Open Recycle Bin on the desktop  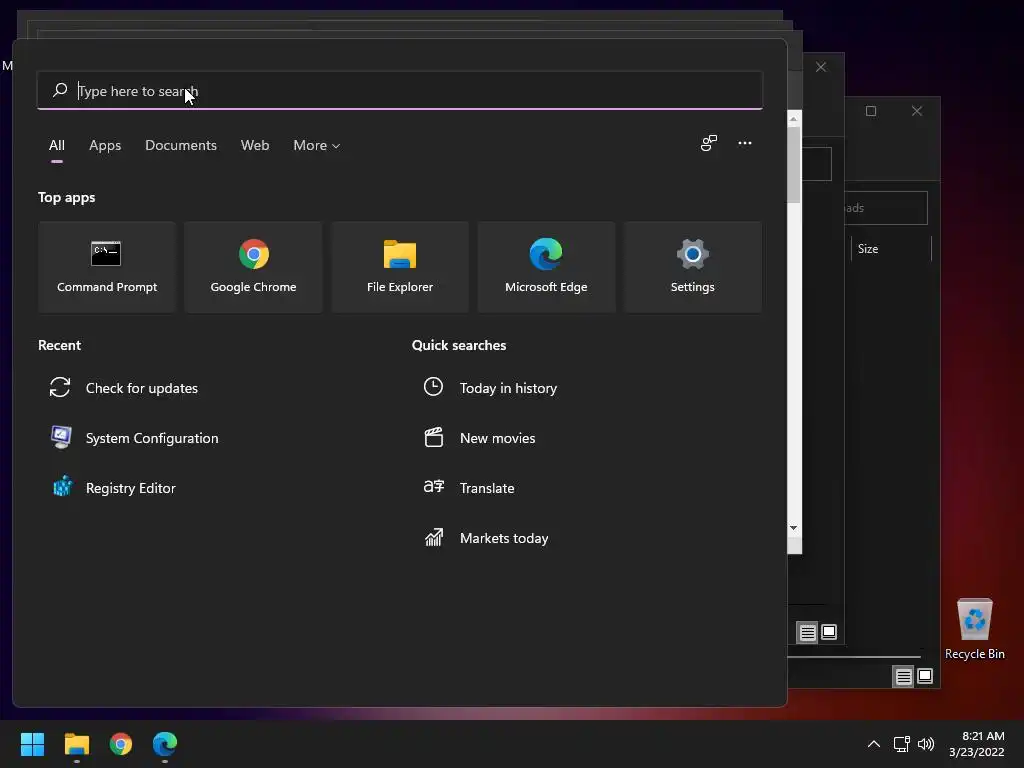tap(974, 630)
